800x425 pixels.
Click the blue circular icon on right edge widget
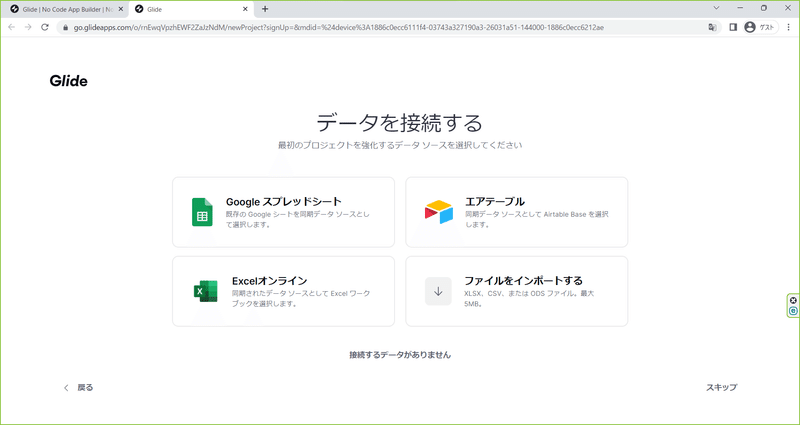[x=793, y=310]
